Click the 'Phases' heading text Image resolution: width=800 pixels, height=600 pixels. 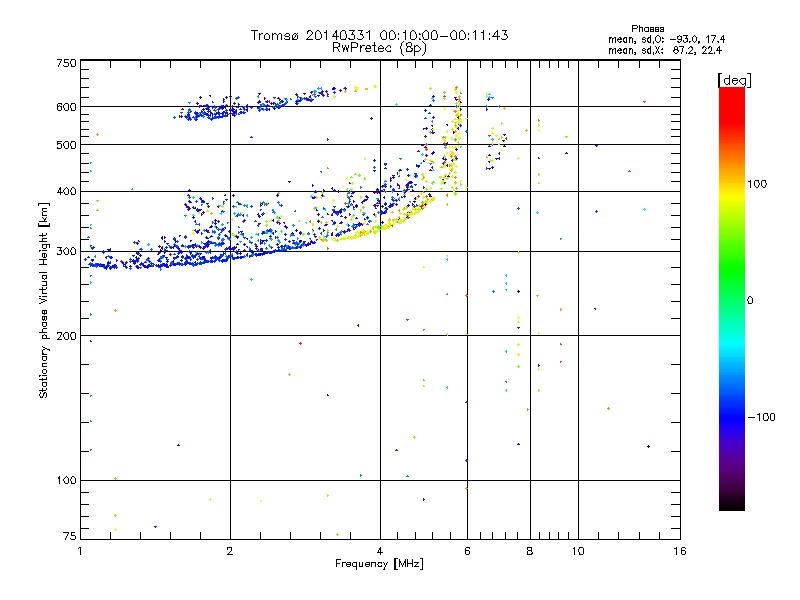pyautogui.click(x=647, y=29)
